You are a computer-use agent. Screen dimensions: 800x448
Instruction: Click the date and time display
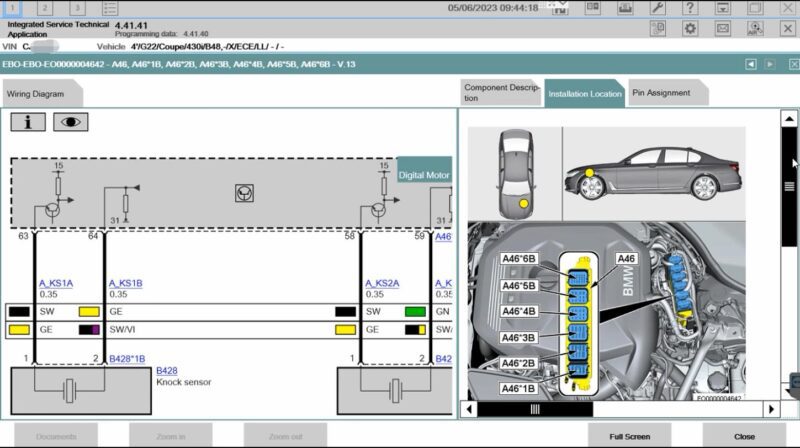493,8
